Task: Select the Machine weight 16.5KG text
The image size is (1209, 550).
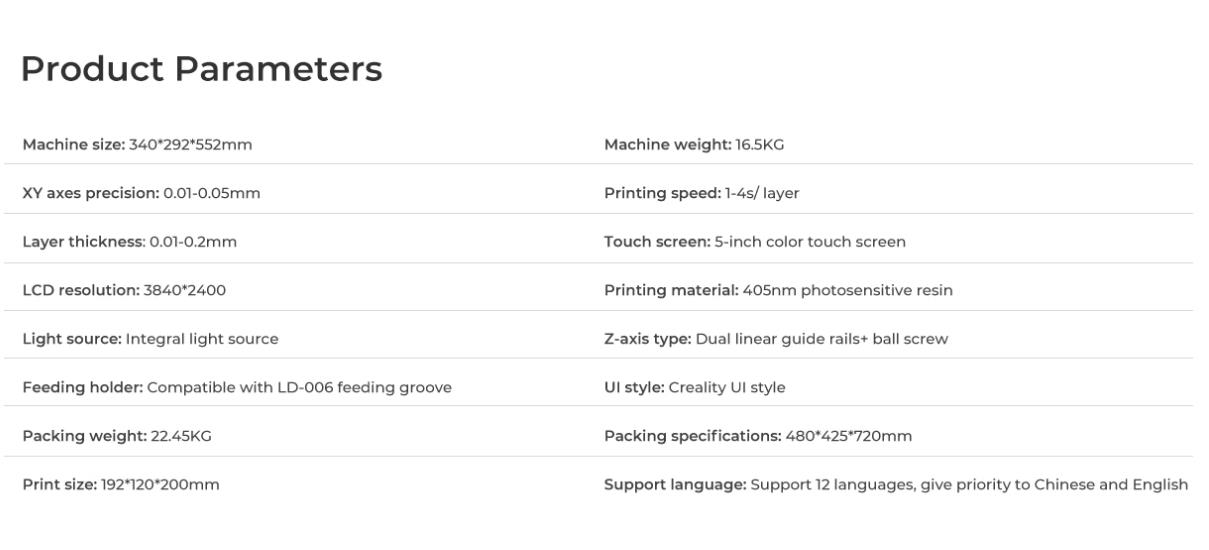Action: click(694, 145)
